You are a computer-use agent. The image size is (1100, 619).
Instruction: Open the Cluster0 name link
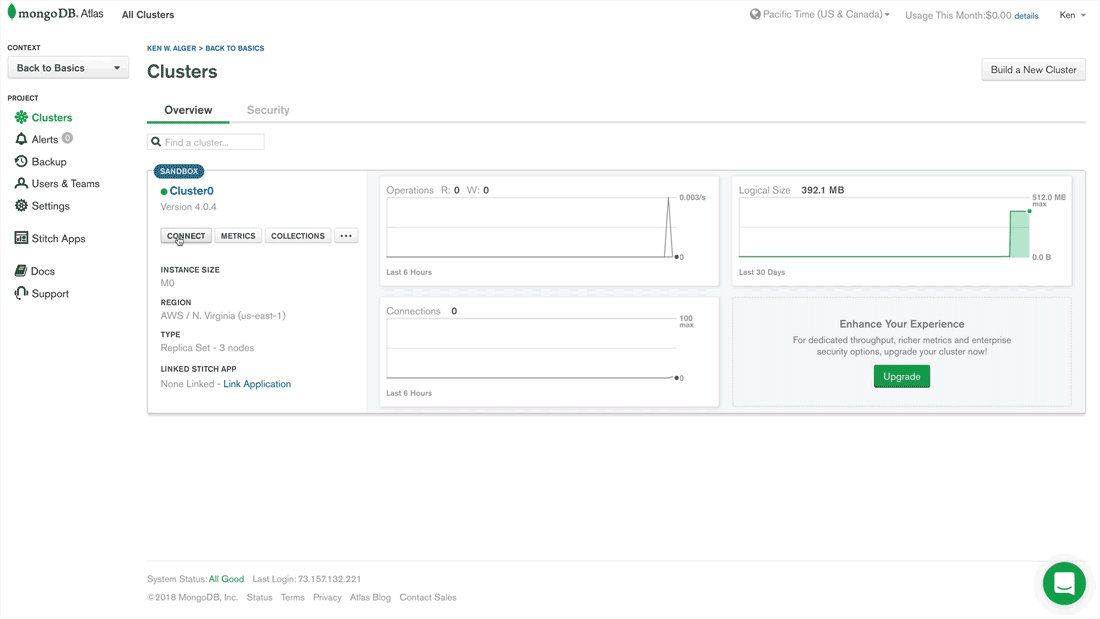click(x=192, y=191)
